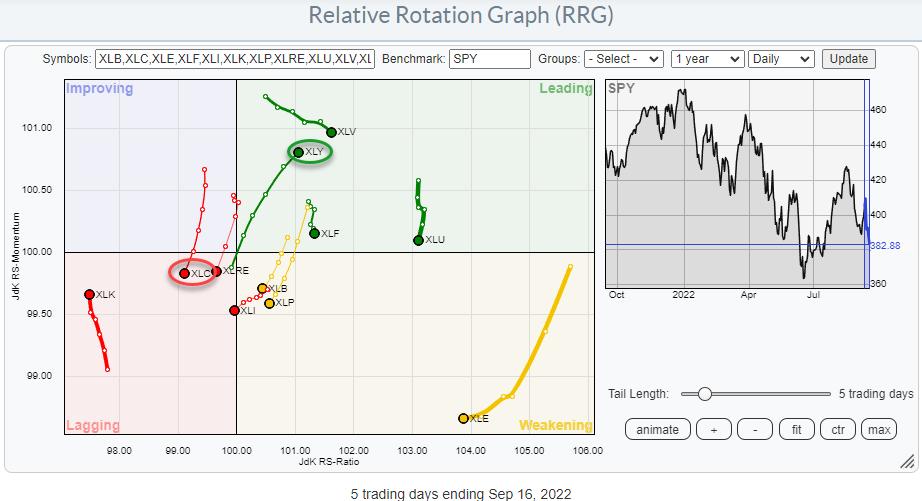Select the XLV sector dot

pos(331,132)
